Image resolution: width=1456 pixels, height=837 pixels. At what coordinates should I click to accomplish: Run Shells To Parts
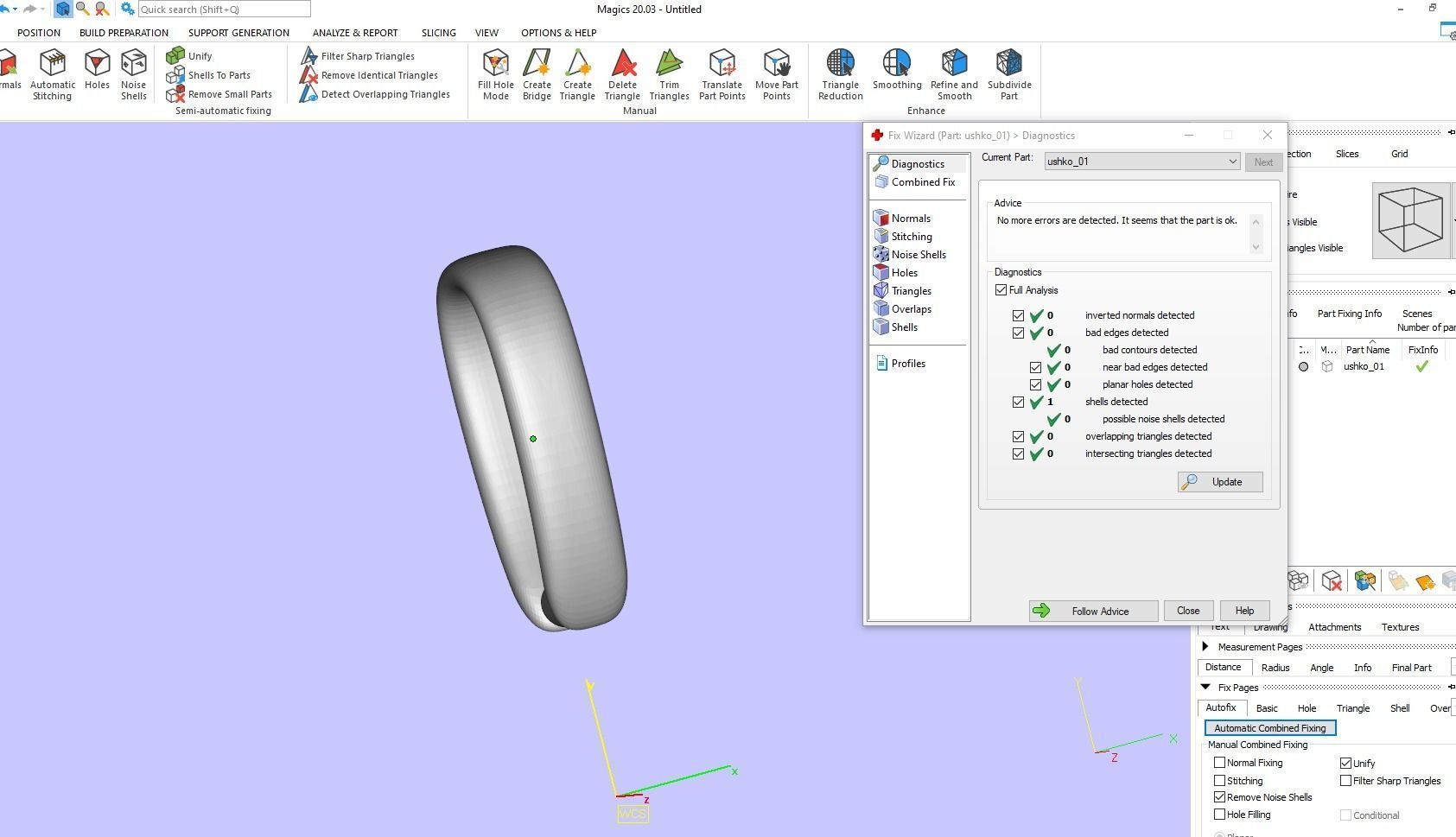click(x=209, y=75)
